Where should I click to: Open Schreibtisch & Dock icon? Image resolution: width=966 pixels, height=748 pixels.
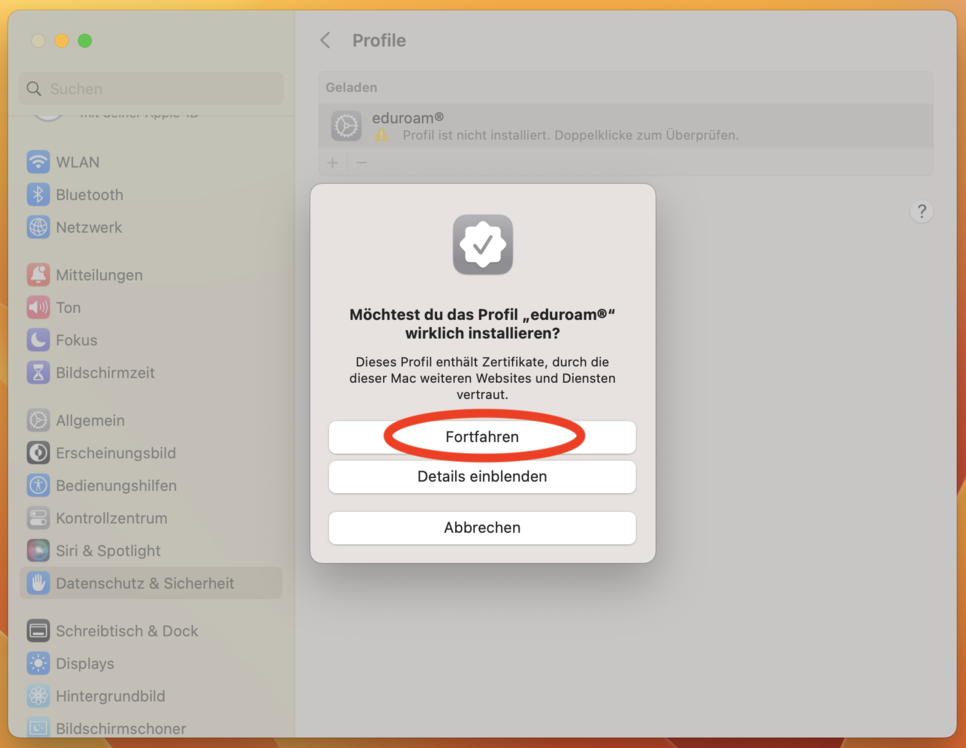point(38,631)
